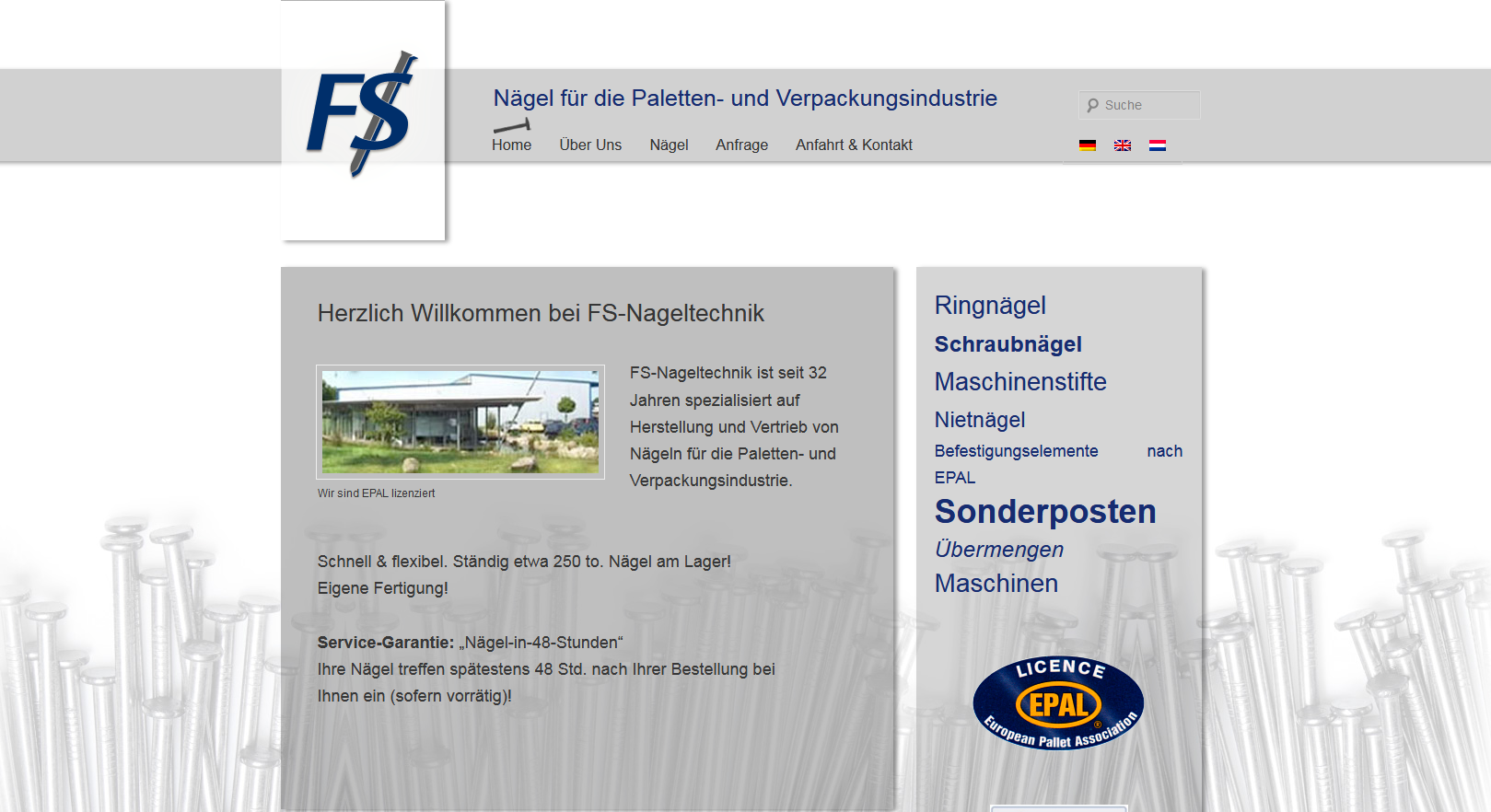Open the Maschinenstifte link
This screenshot has width=1491, height=812.
[1020, 381]
